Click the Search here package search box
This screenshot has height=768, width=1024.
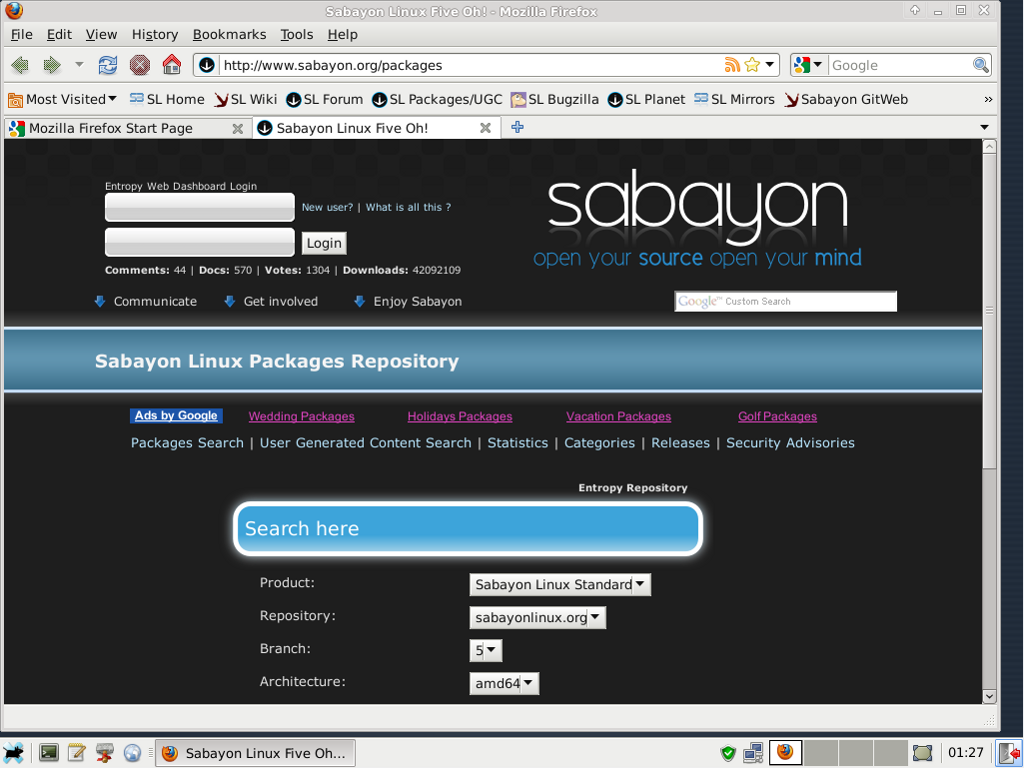coord(468,529)
